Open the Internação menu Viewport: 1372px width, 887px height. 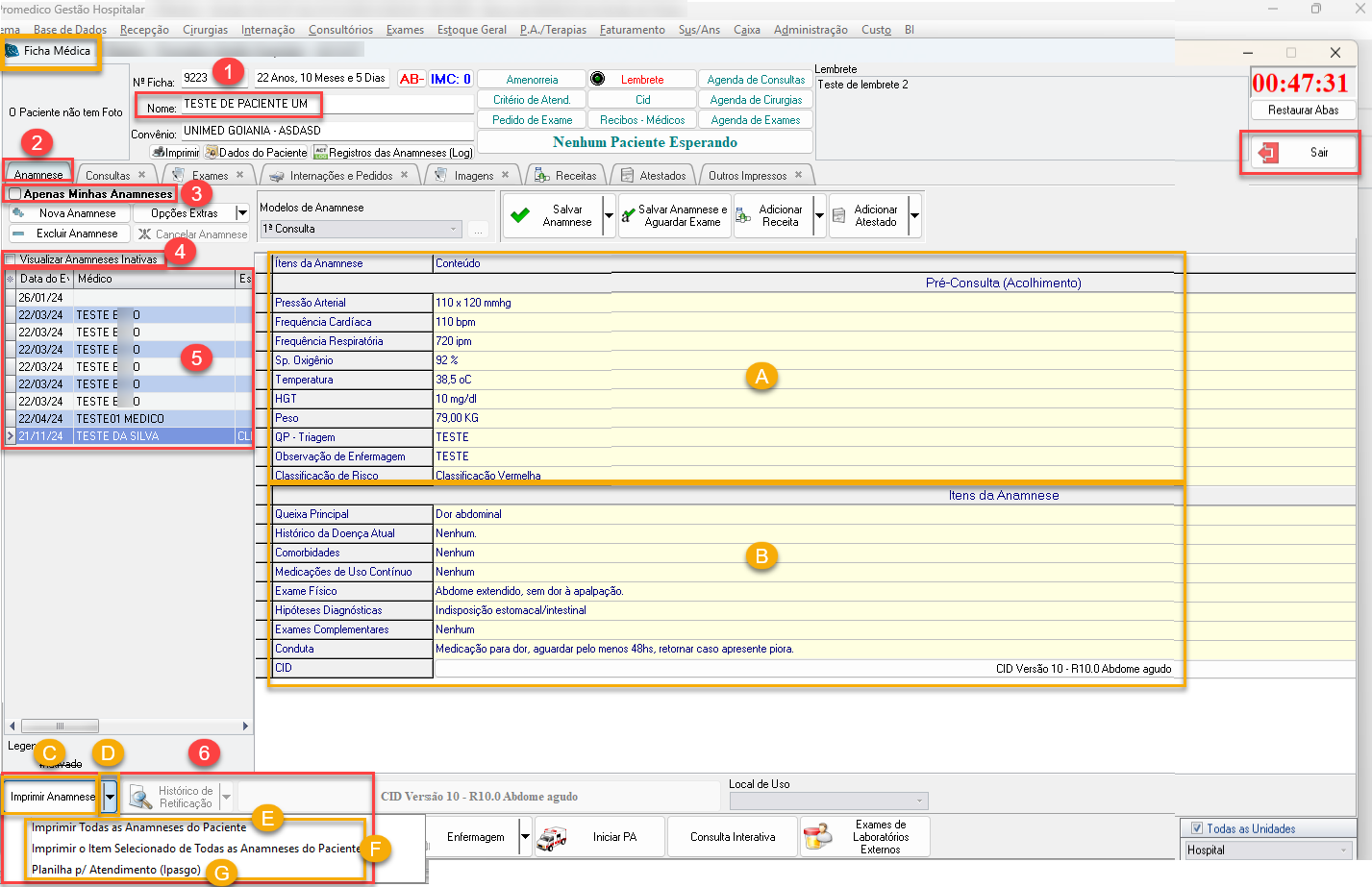[267, 30]
